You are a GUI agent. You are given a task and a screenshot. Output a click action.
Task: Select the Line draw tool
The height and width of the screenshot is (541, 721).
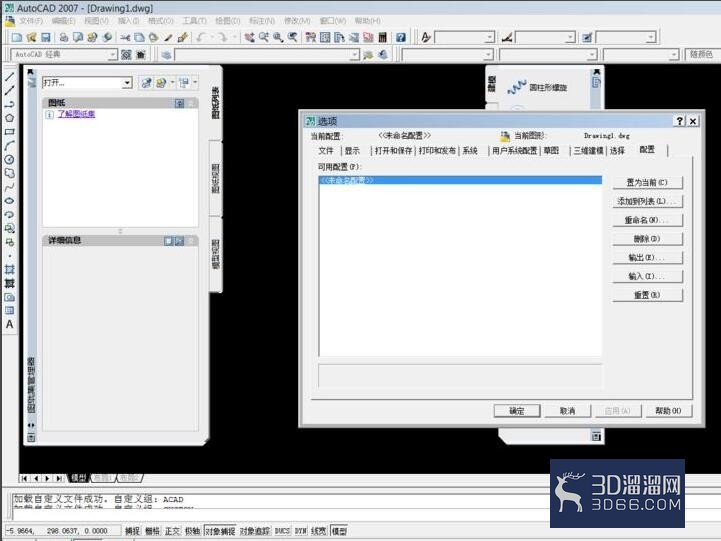coord(9,77)
